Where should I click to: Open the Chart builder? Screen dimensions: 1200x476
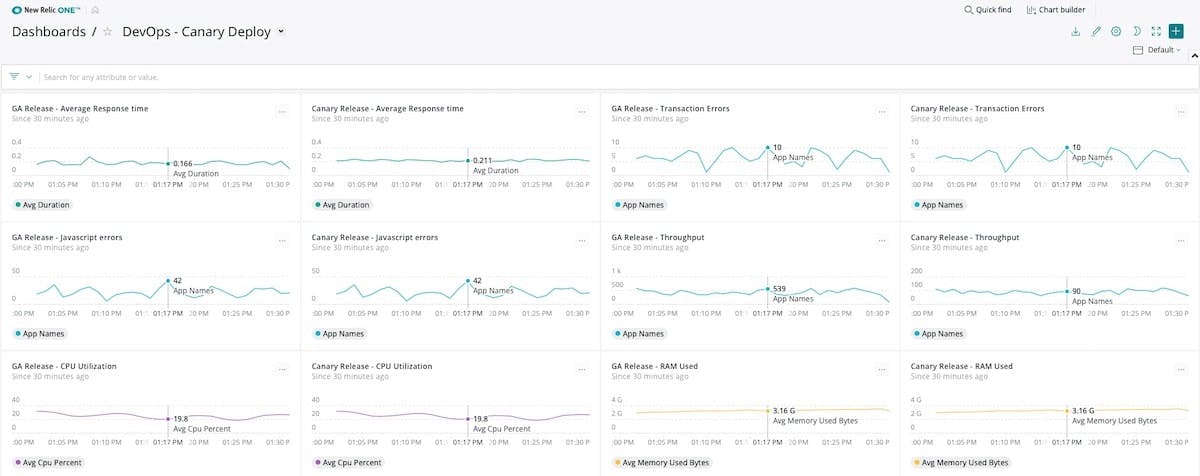[x=1056, y=9]
